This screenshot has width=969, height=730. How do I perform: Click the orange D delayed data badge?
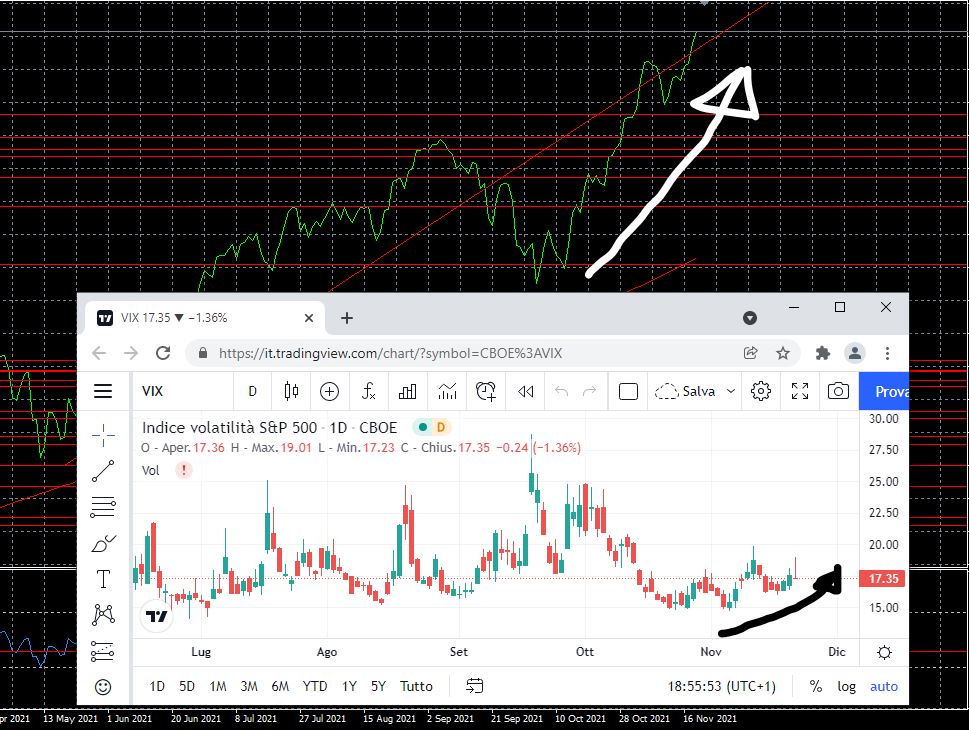441,427
